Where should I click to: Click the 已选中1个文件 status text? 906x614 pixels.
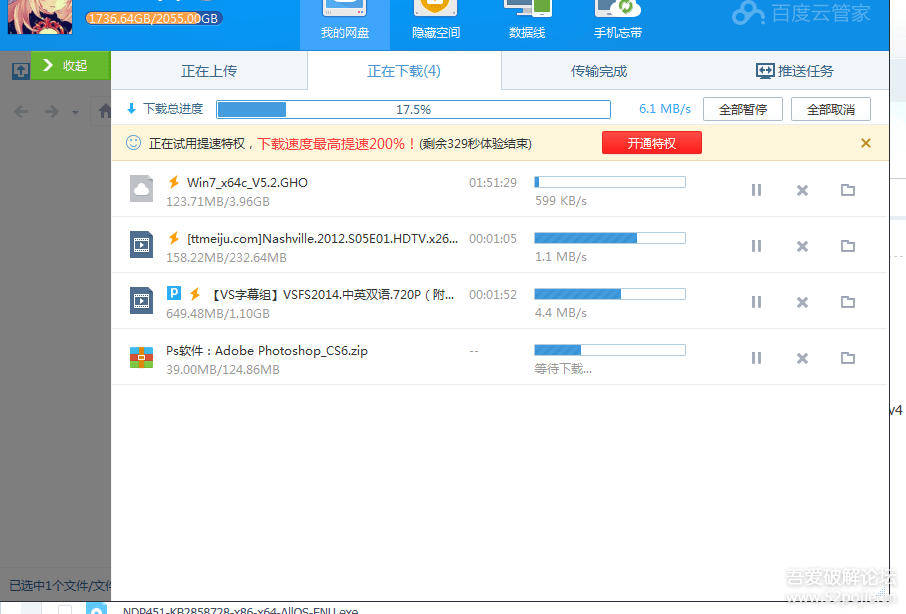tap(60, 585)
